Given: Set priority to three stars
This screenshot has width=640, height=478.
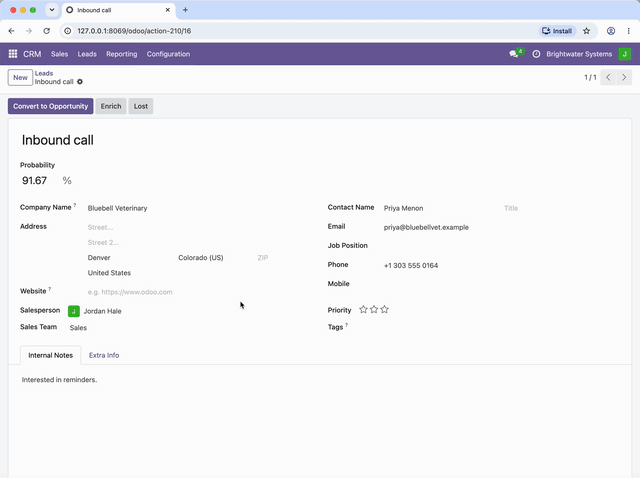Looking at the screenshot, I should pos(384,309).
